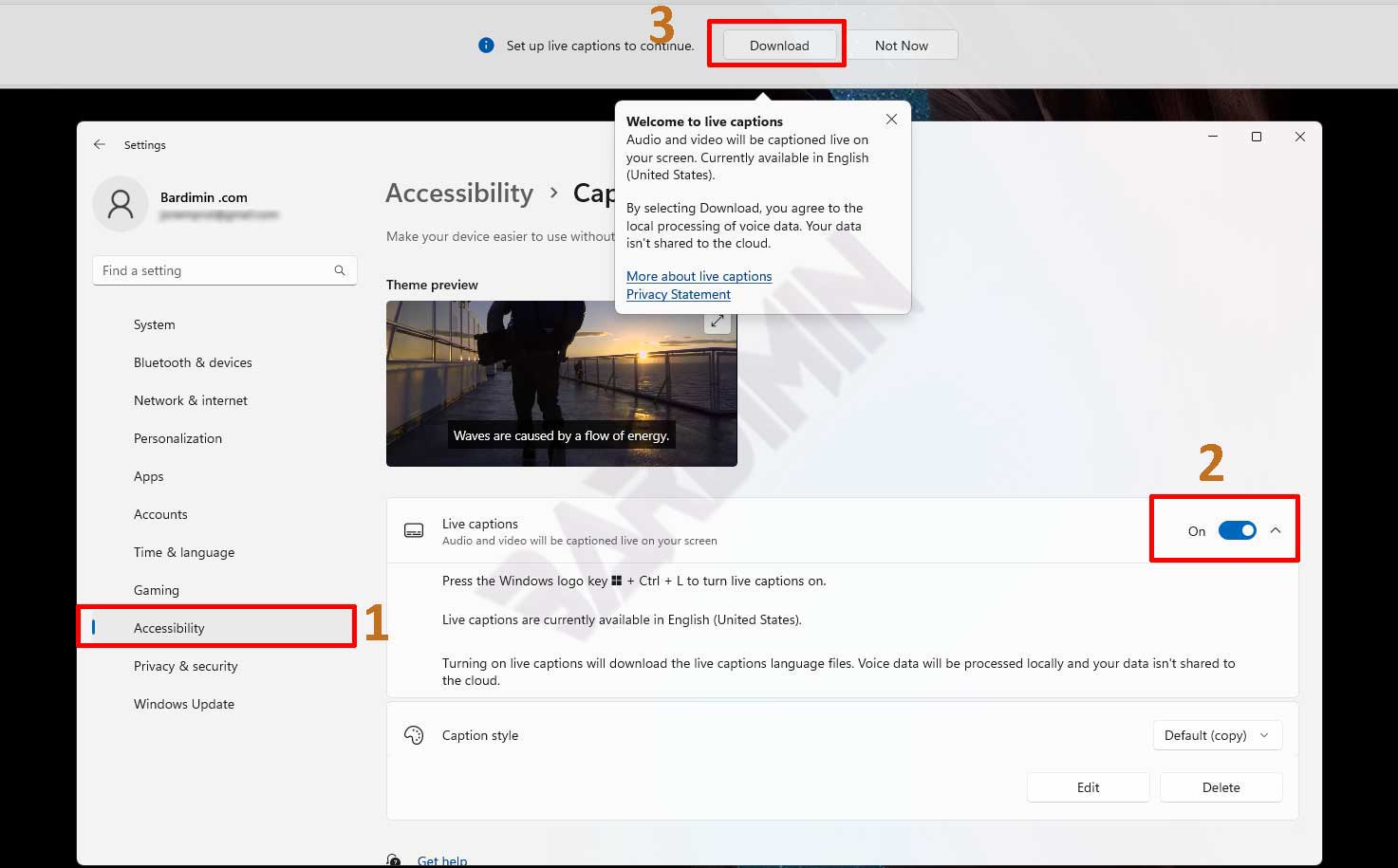1398x868 pixels.
Task: Go to Privacy & security settings
Action: 185,666
